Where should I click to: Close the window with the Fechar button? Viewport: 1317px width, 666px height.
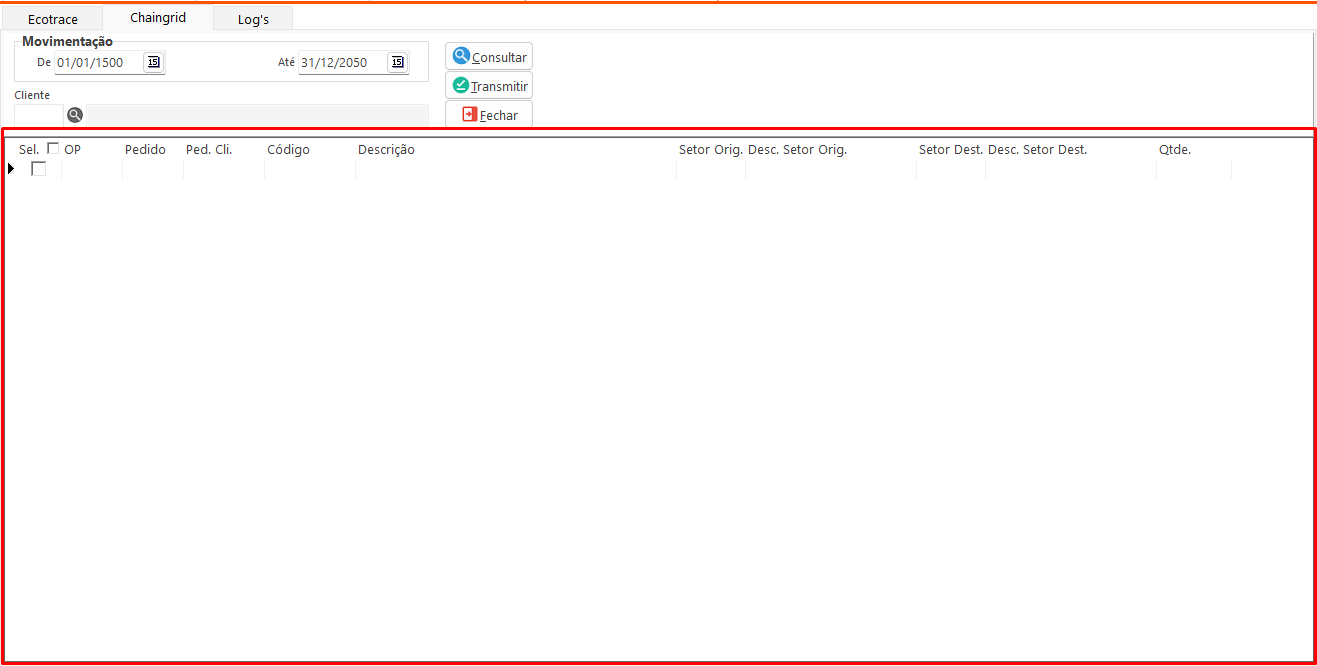tap(489, 115)
